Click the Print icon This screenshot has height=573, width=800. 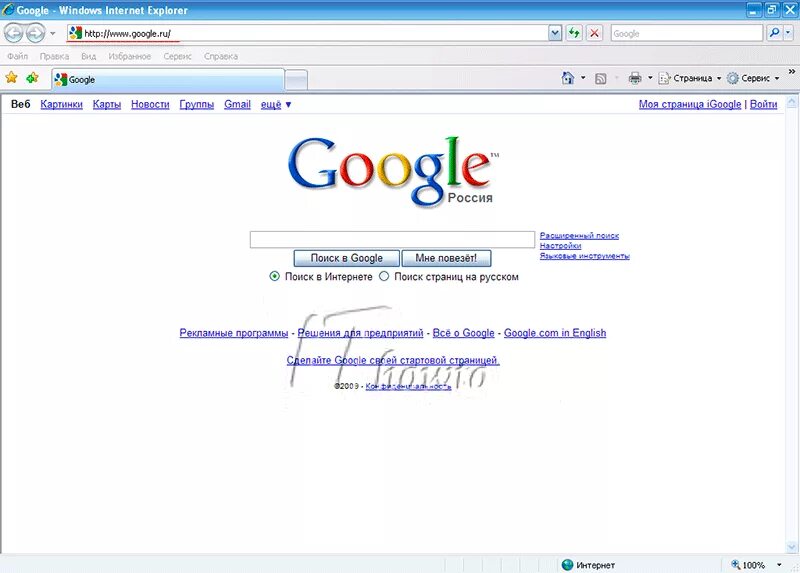pyautogui.click(x=635, y=78)
